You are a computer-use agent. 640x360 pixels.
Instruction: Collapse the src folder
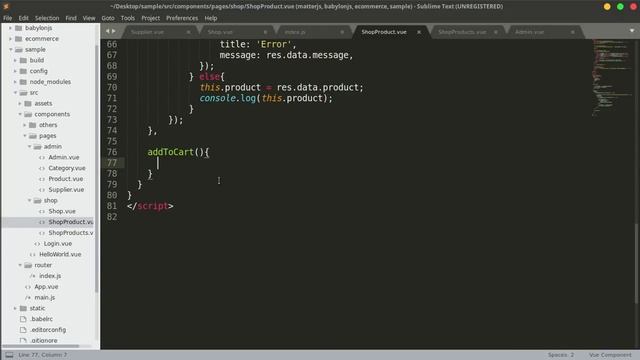click(x=15, y=93)
